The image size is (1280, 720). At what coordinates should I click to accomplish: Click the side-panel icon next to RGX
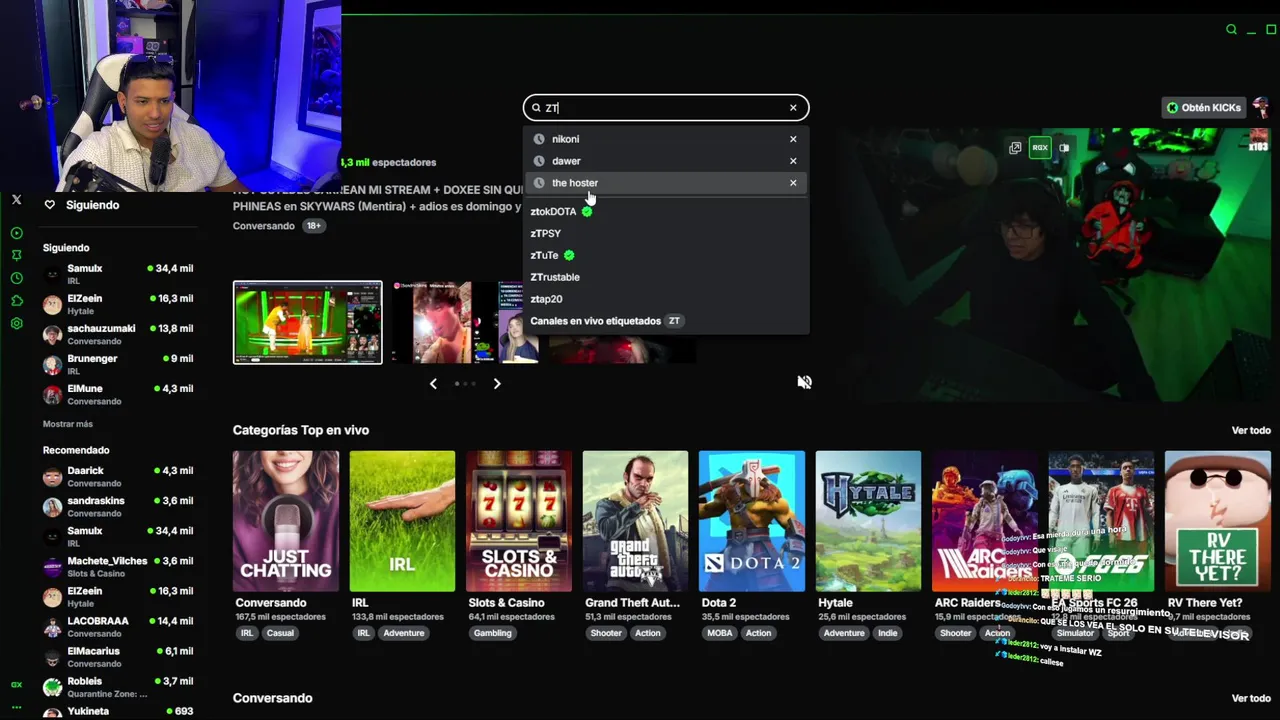(x=1064, y=148)
